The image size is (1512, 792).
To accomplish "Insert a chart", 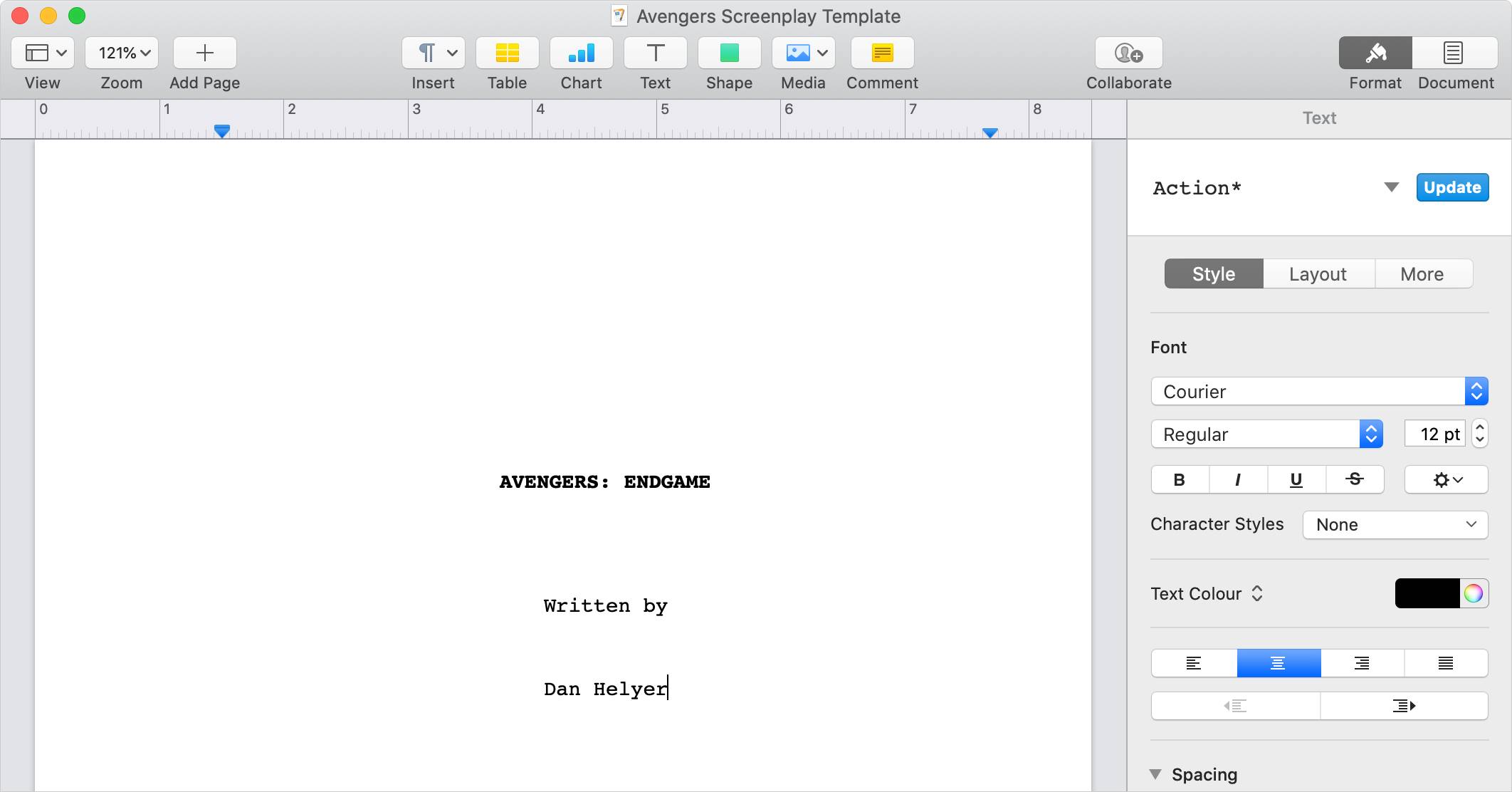I will (581, 53).
